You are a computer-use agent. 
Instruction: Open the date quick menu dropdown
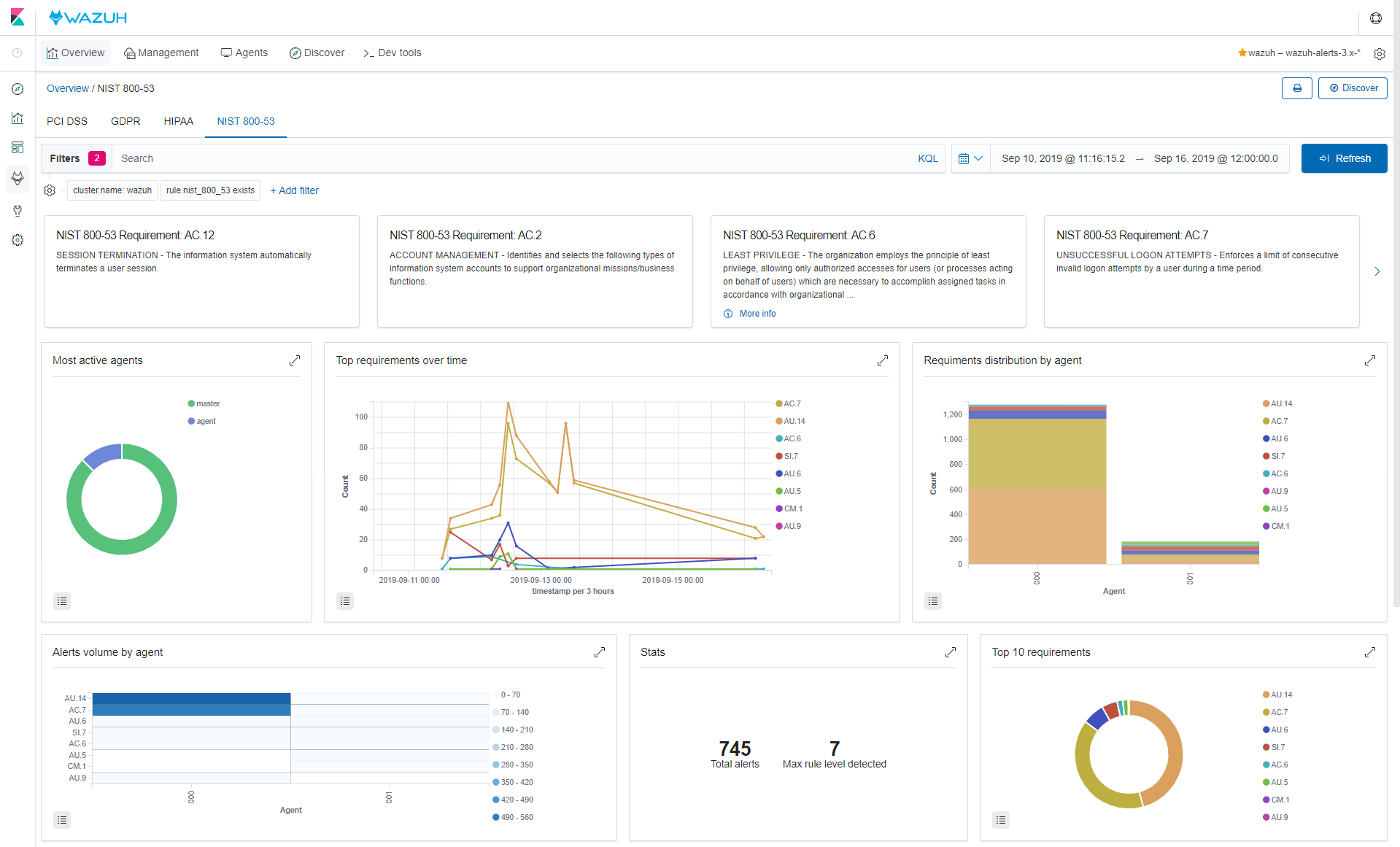pyautogui.click(x=970, y=158)
